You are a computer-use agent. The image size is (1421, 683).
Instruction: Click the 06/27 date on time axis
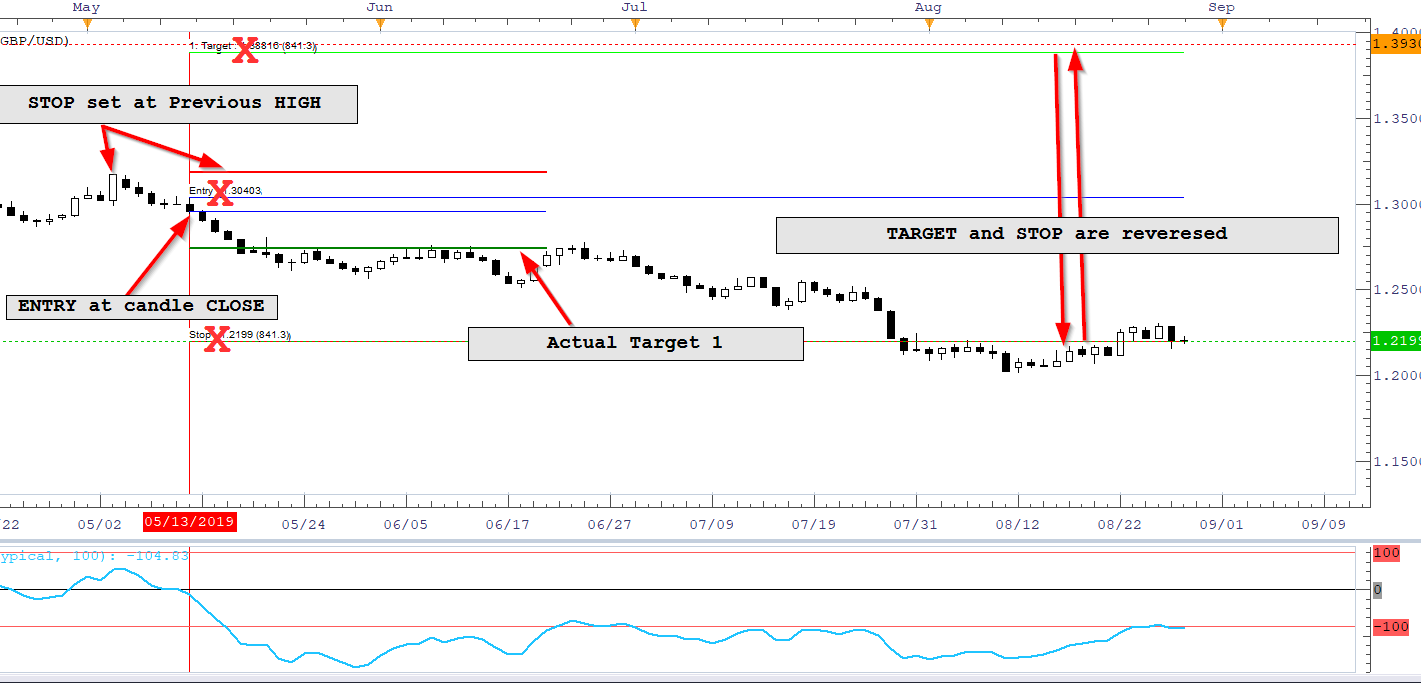[x=609, y=523]
